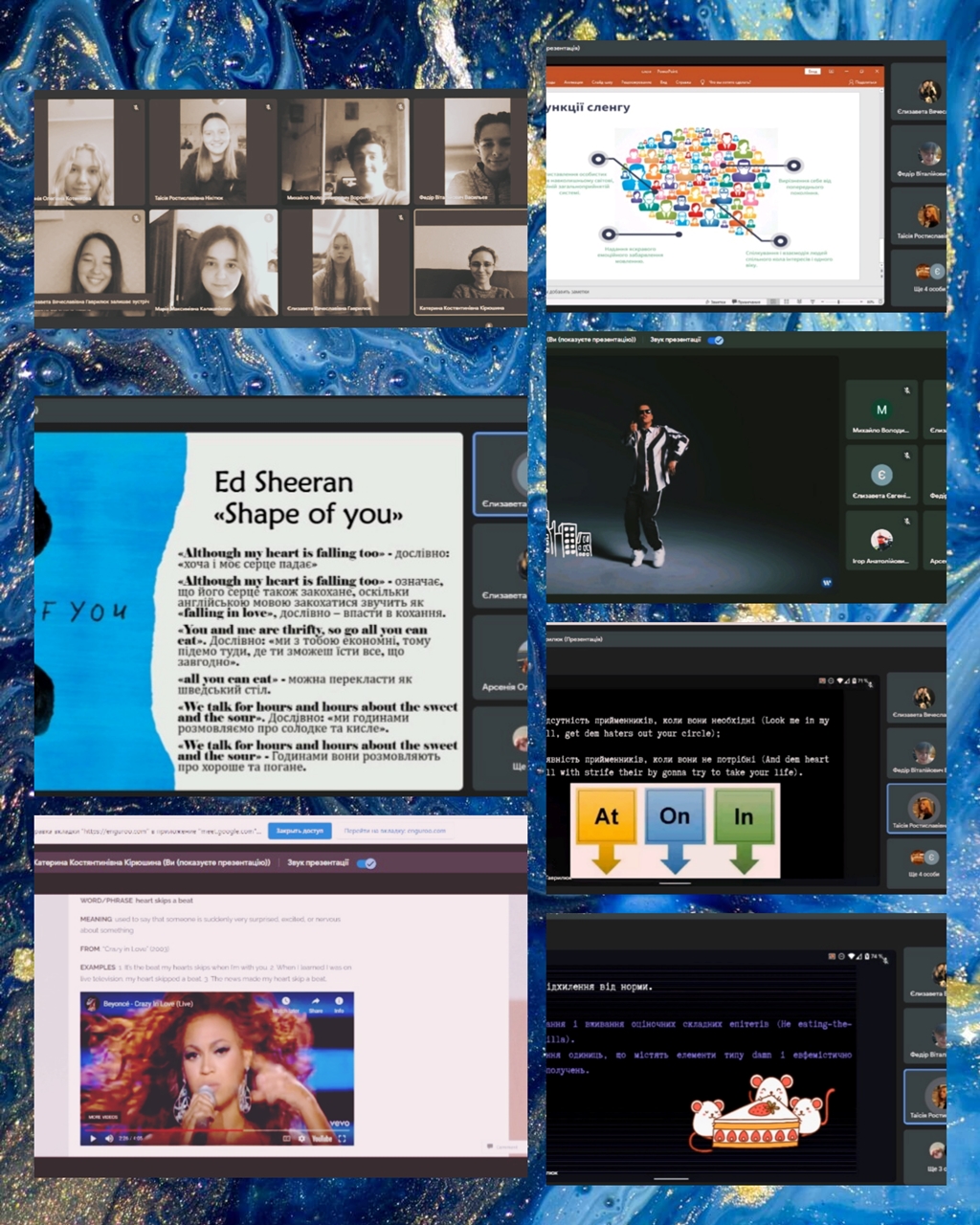The image size is (980, 1225).
Task: Open Примечания in the PowerPoint status bar
Action: pos(747,301)
